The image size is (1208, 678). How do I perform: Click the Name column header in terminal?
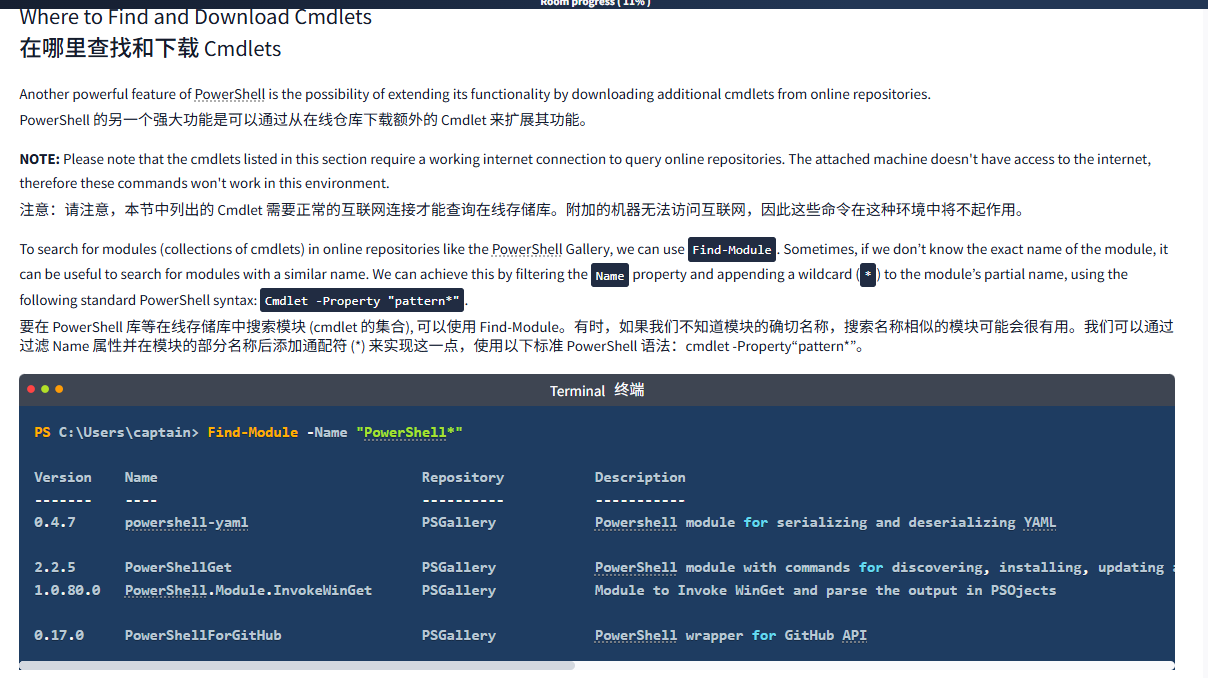(x=141, y=477)
